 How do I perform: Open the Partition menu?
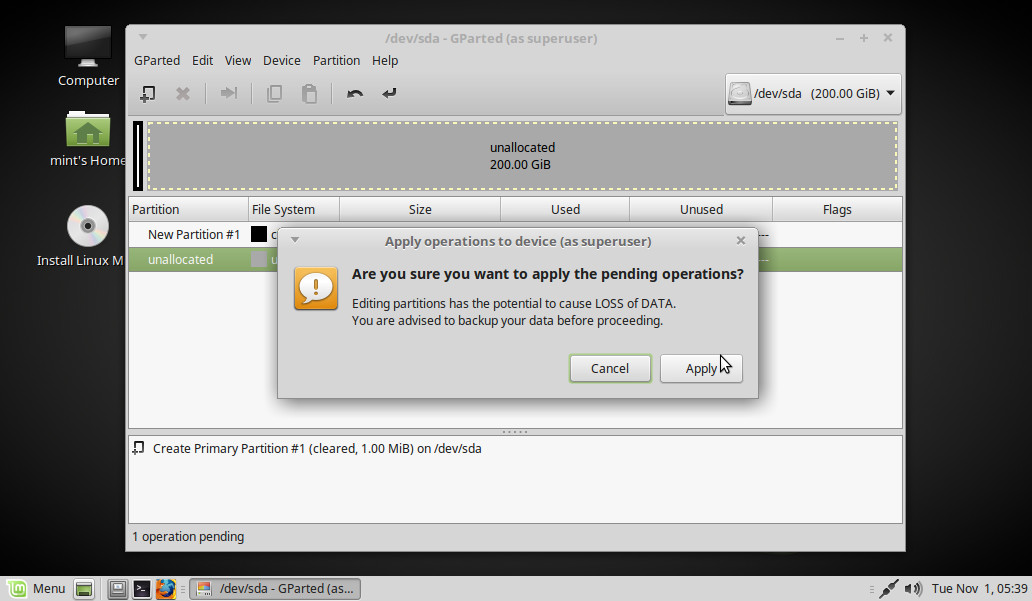click(336, 60)
